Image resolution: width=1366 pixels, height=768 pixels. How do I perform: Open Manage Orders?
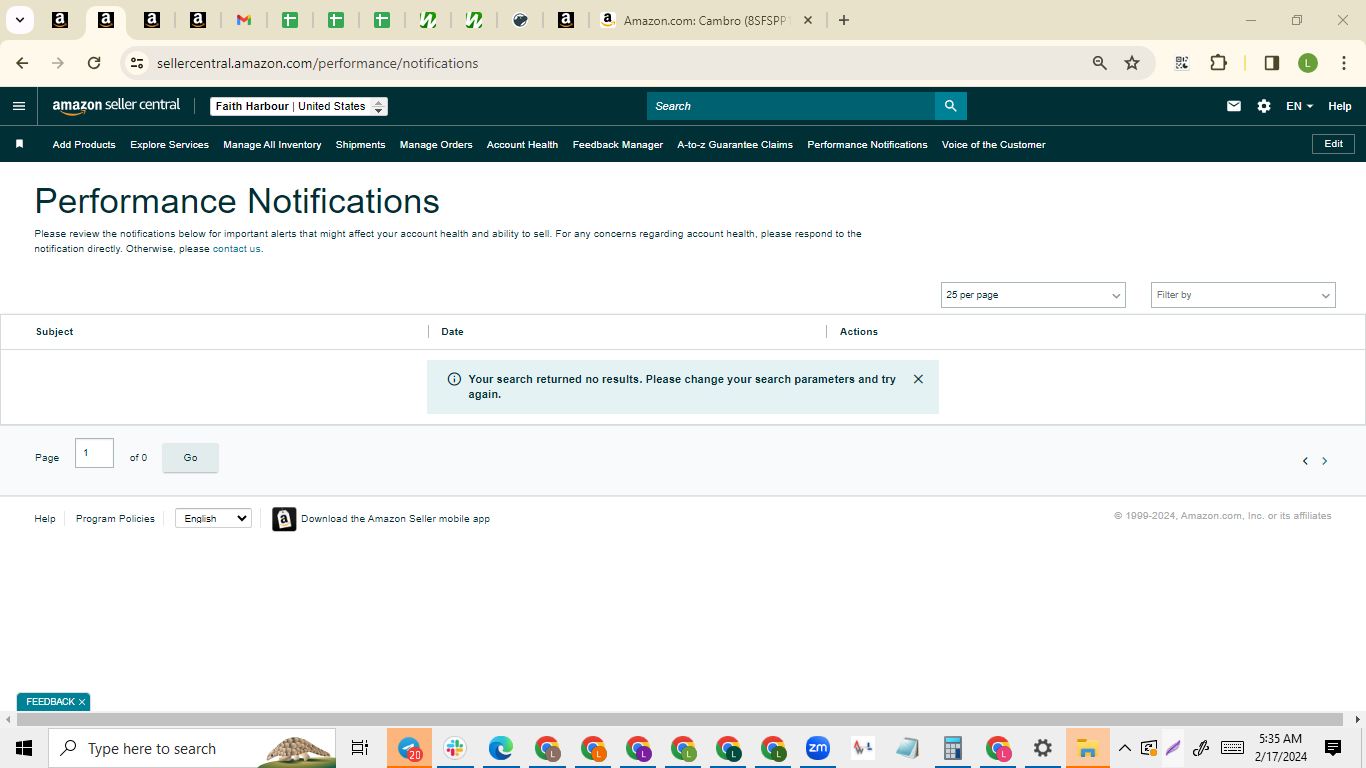[436, 145]
